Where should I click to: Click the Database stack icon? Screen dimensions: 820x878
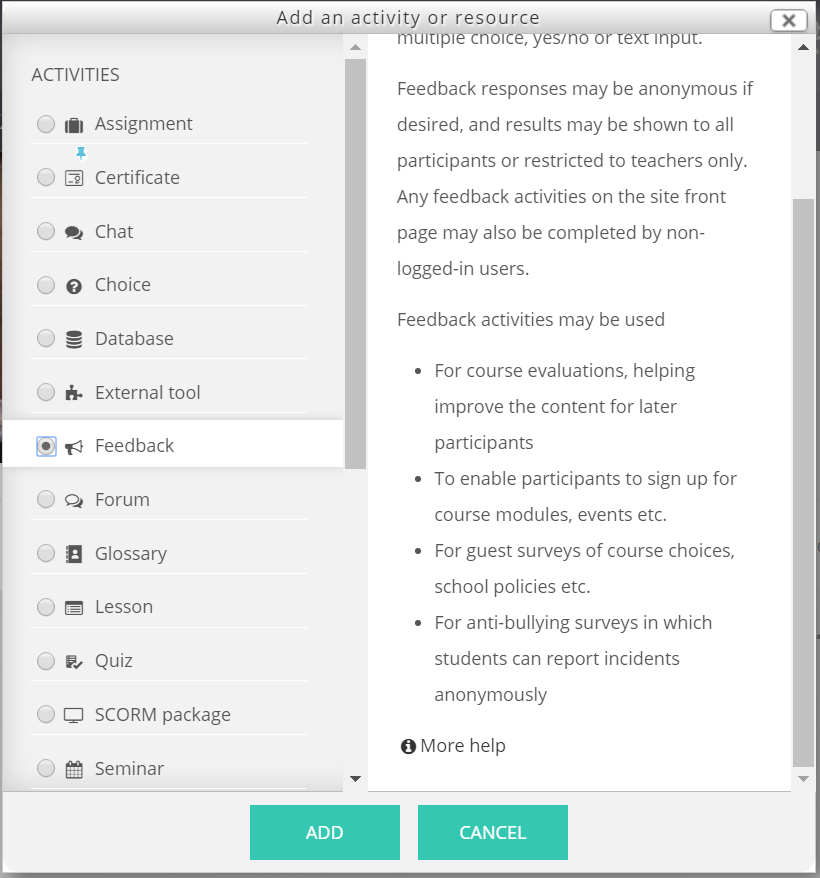[74, 339]
